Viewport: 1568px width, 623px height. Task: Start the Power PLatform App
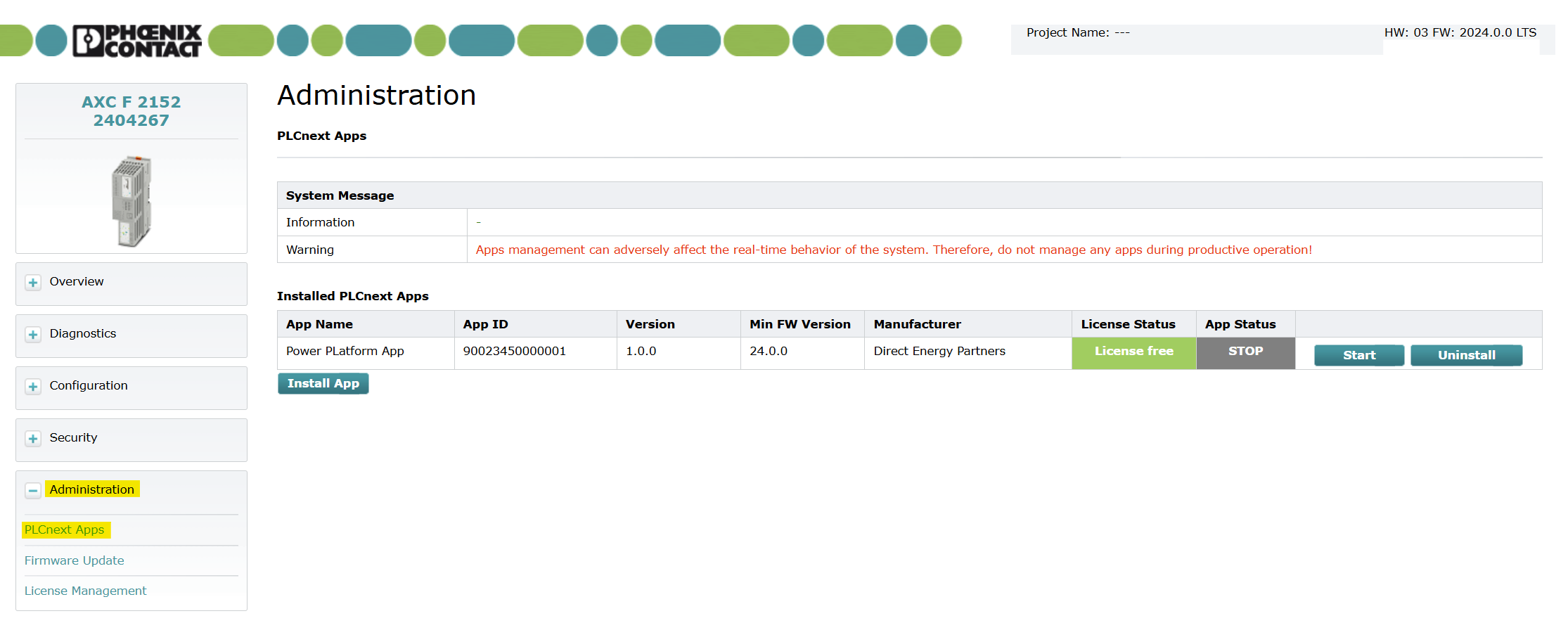click(1359, 355)
